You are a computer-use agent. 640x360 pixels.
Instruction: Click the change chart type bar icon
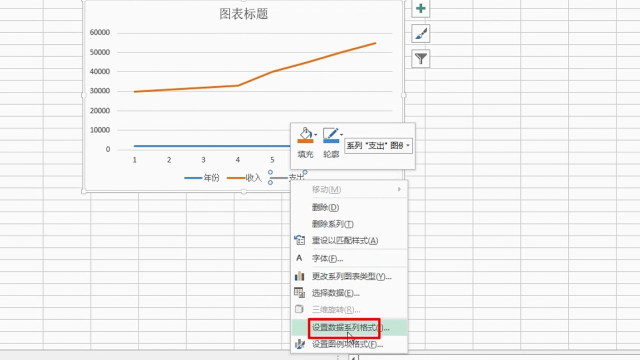pos(300,276)
